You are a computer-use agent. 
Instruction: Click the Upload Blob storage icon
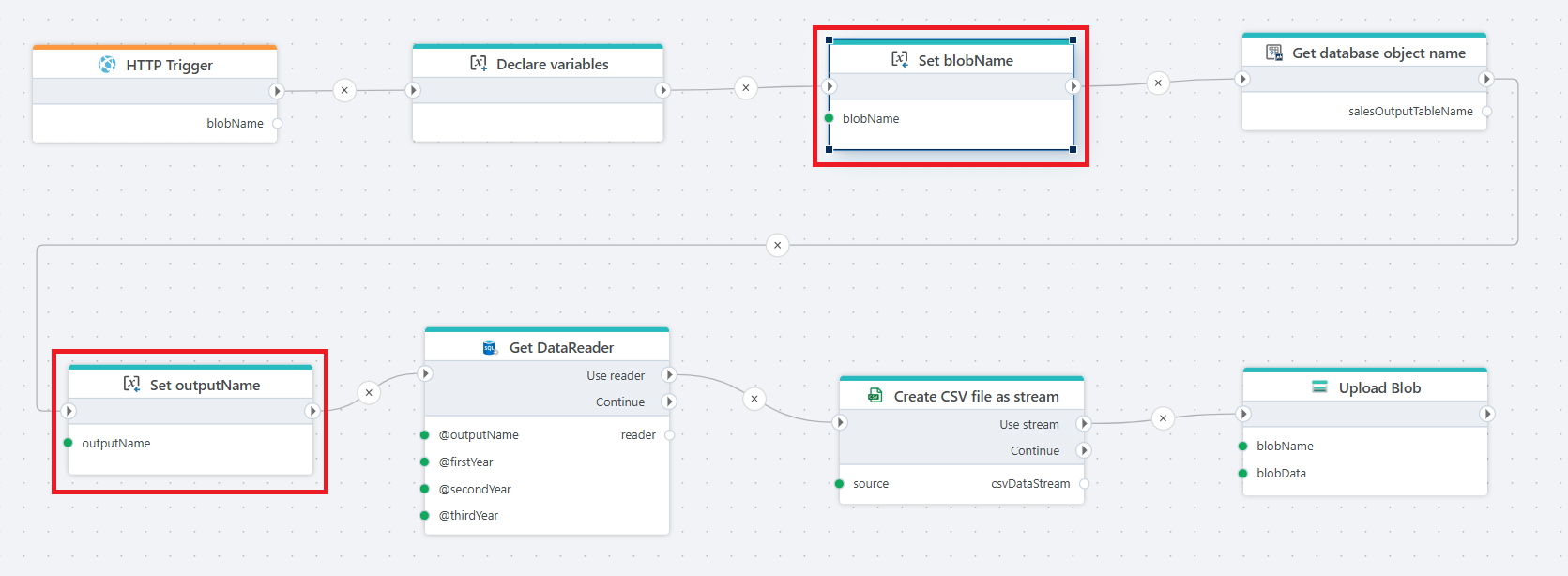pyautogui.click(x=1319, y=387)
